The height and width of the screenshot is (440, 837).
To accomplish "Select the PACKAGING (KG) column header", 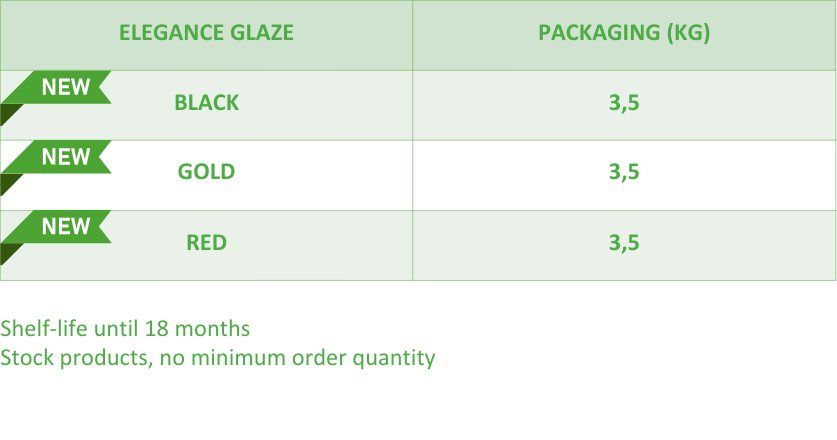I will 624,33.
